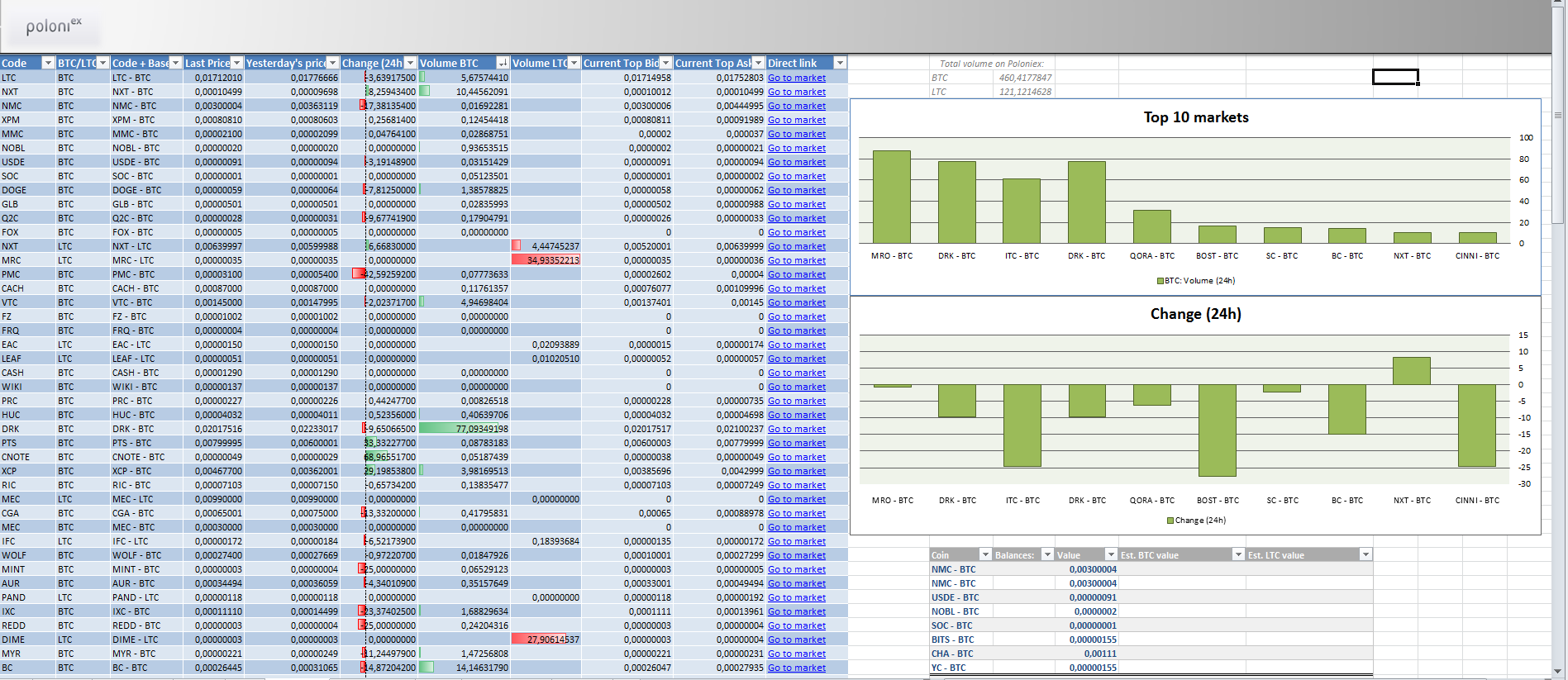Open the Est. LTC value filter dropdown

click(1365, 554)
